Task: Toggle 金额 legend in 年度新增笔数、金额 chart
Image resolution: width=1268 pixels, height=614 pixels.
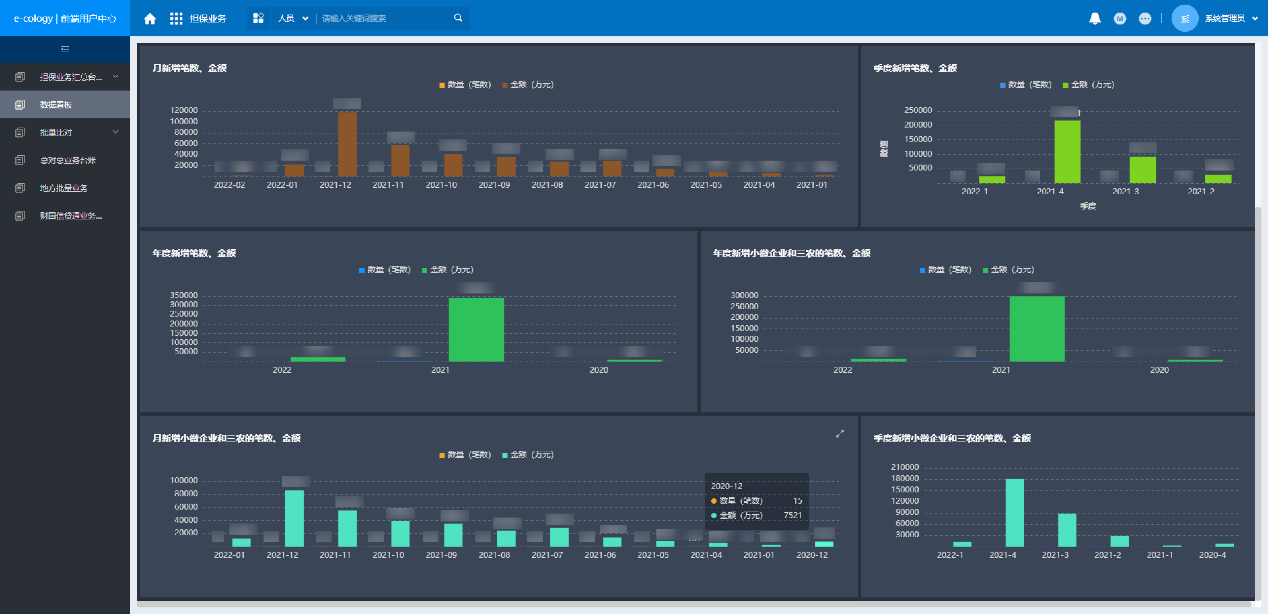Action: pyautogui.click(x=447, y=270)
